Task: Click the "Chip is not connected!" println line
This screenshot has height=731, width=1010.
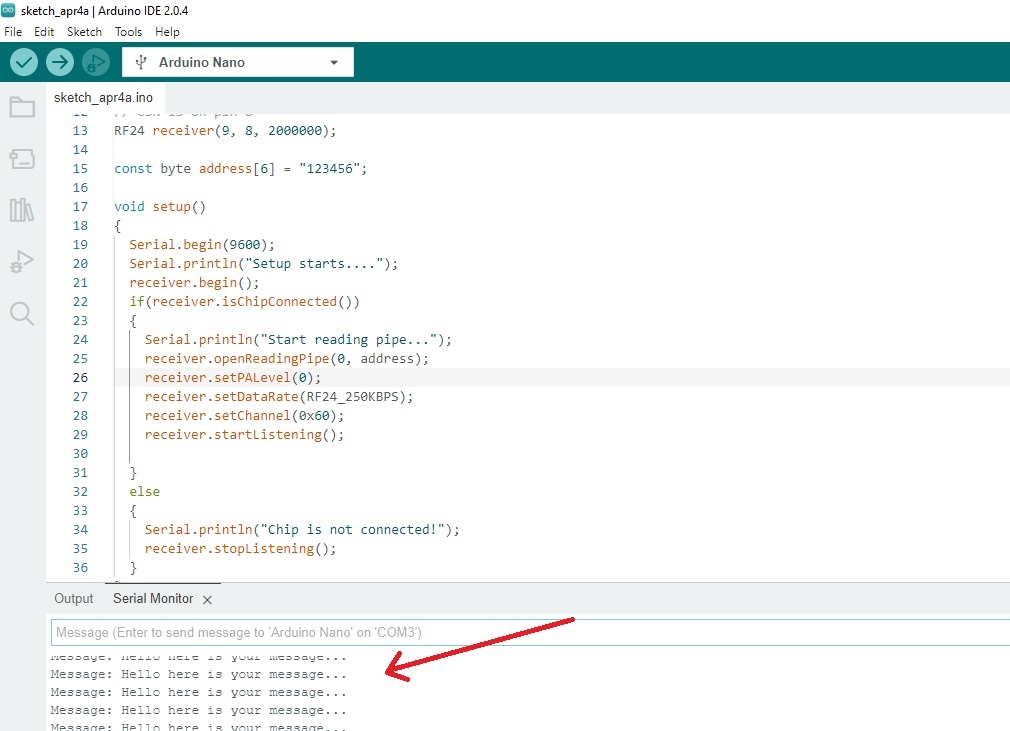Action: (x=302, y=529)
